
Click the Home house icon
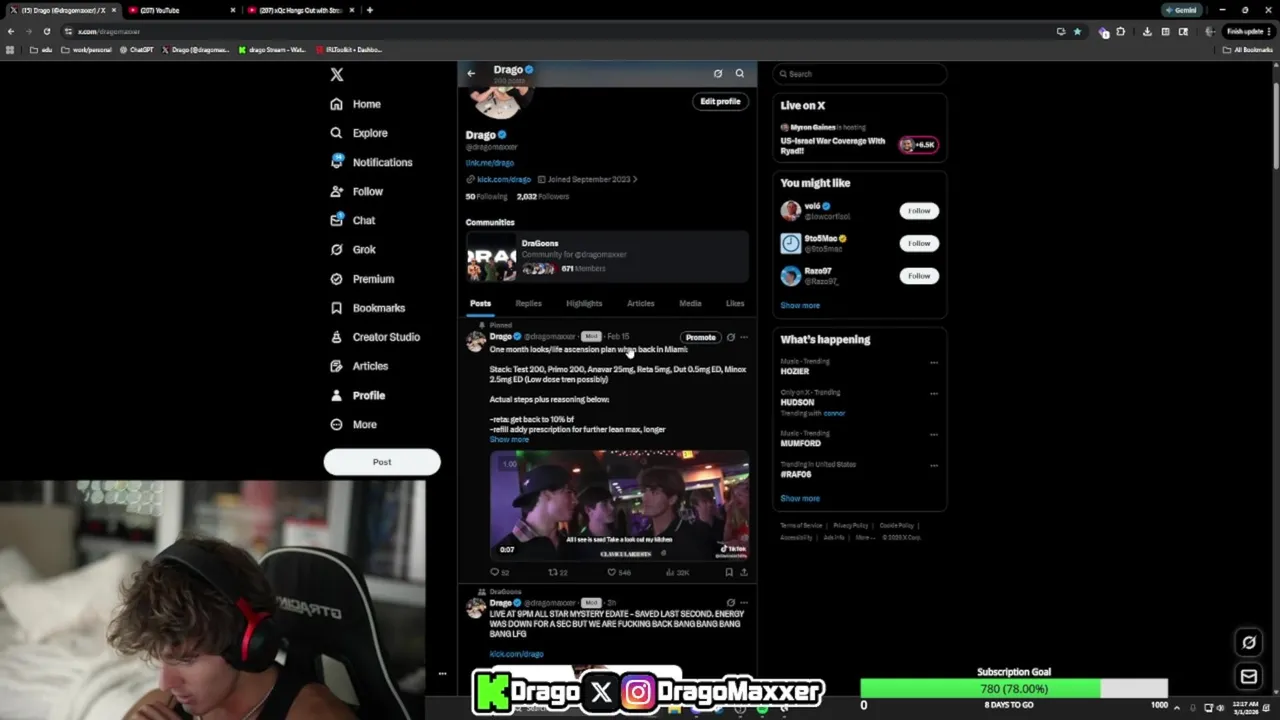pyautogui.click(x=336, y=104)
